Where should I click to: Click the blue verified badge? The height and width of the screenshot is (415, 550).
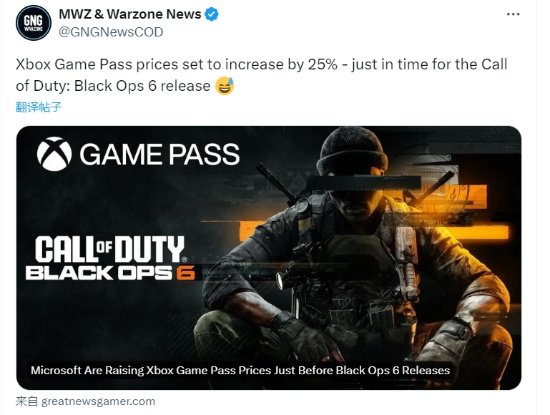212,14
